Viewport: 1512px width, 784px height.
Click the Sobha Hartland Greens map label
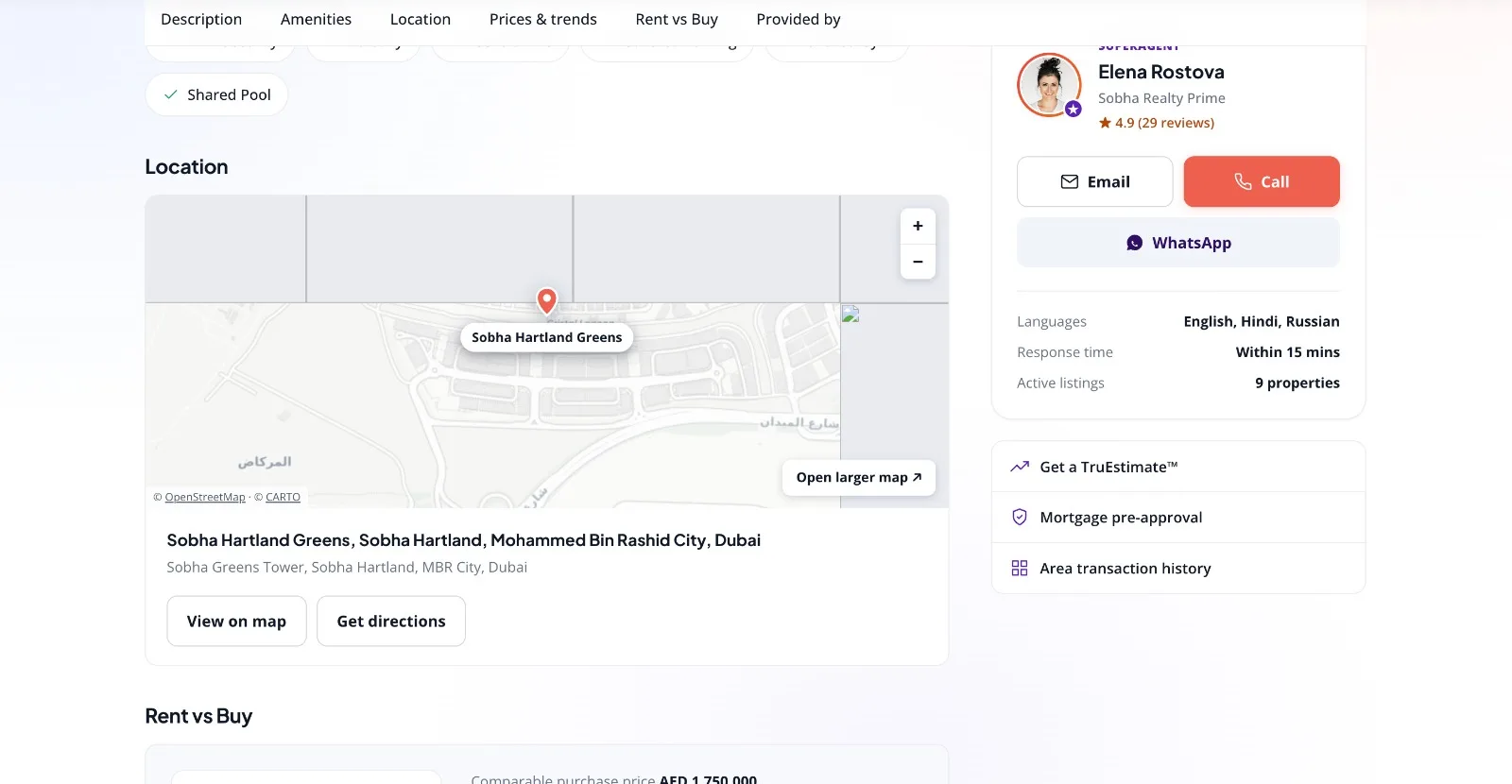pos(547,337)
